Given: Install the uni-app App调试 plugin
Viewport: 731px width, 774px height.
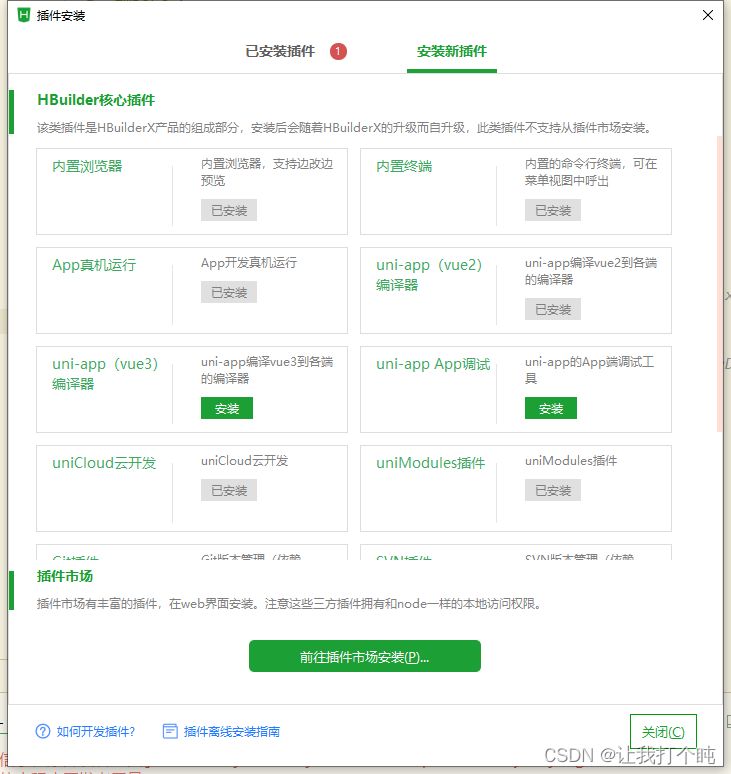Looking at the screenshot, I should 551,408.
